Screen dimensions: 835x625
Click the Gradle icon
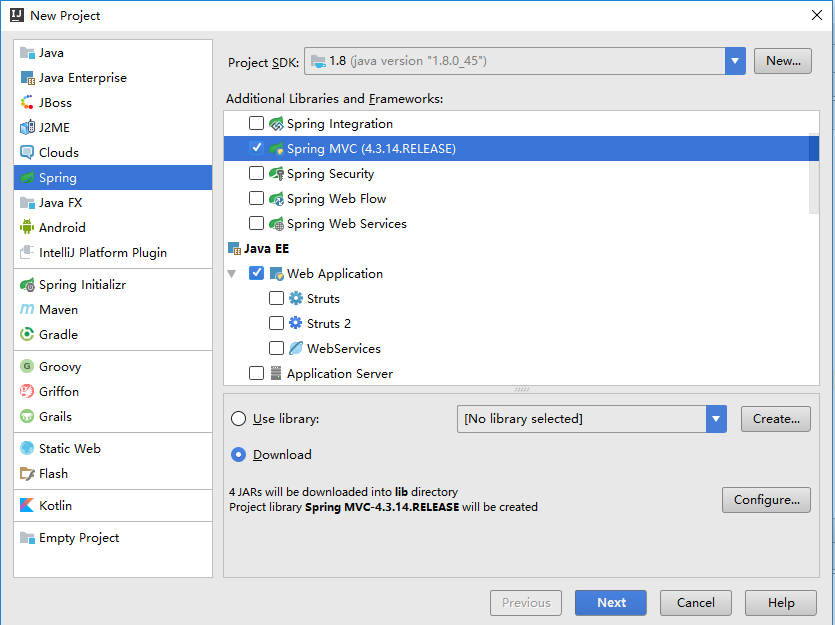click(x=27, y=334)
